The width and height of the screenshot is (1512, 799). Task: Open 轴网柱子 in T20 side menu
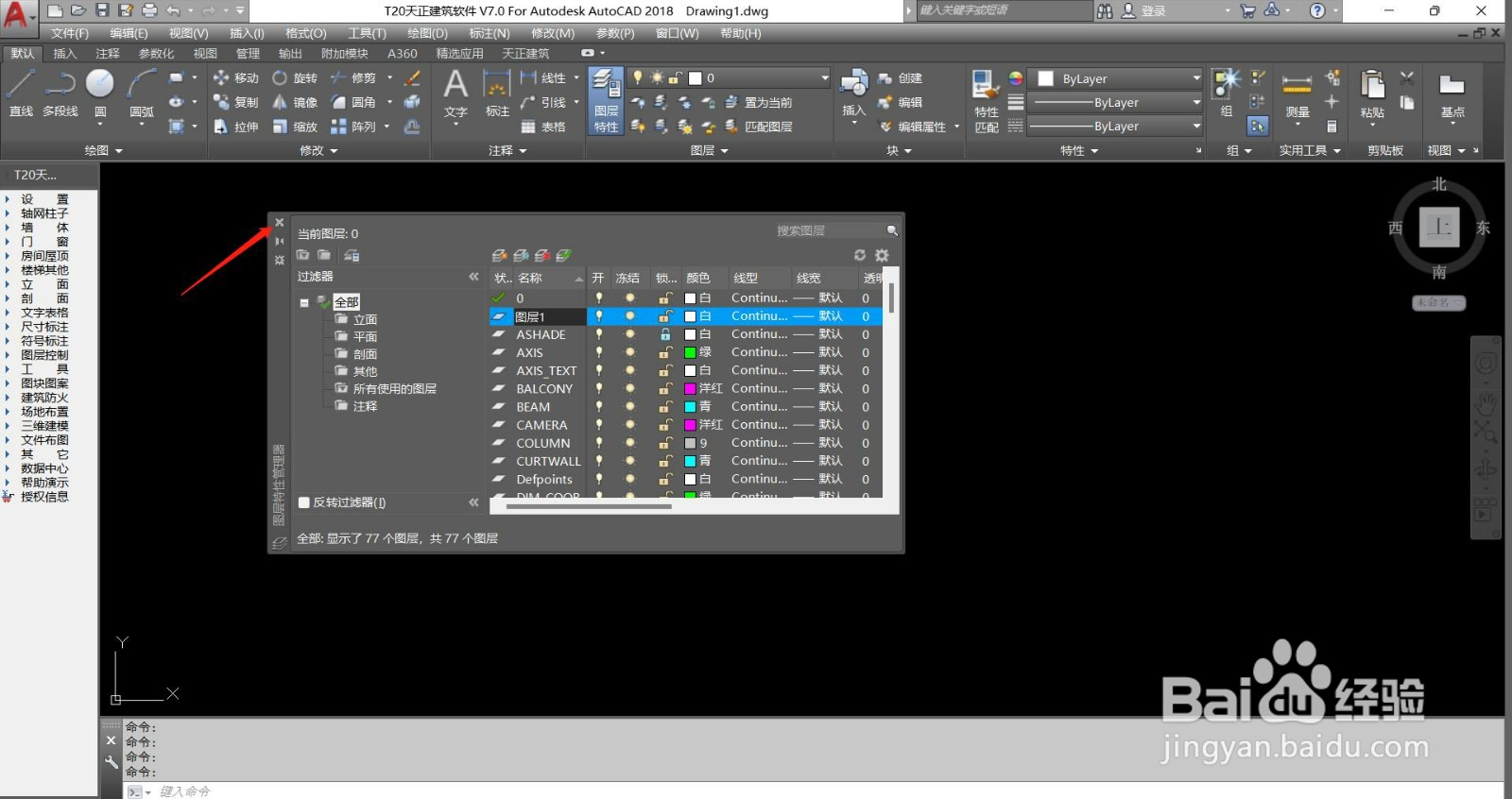coord(44,213)
